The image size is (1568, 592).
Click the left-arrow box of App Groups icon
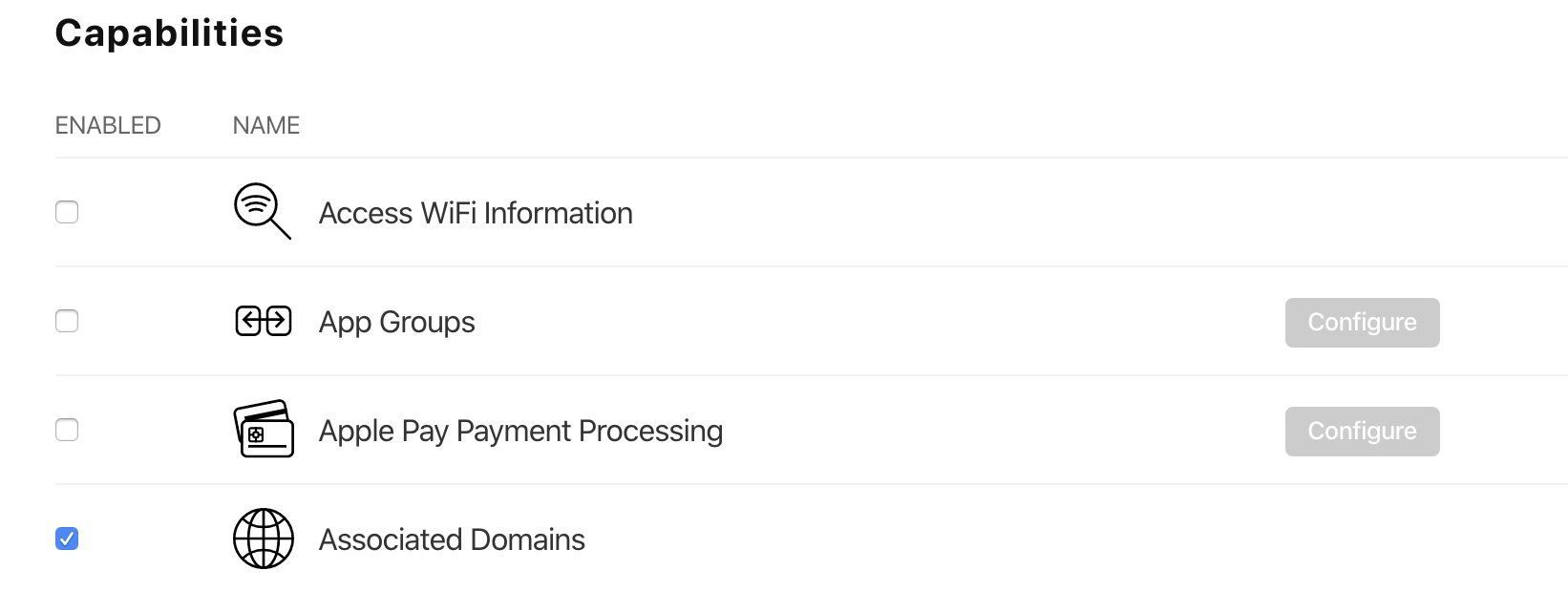[249, 322]
